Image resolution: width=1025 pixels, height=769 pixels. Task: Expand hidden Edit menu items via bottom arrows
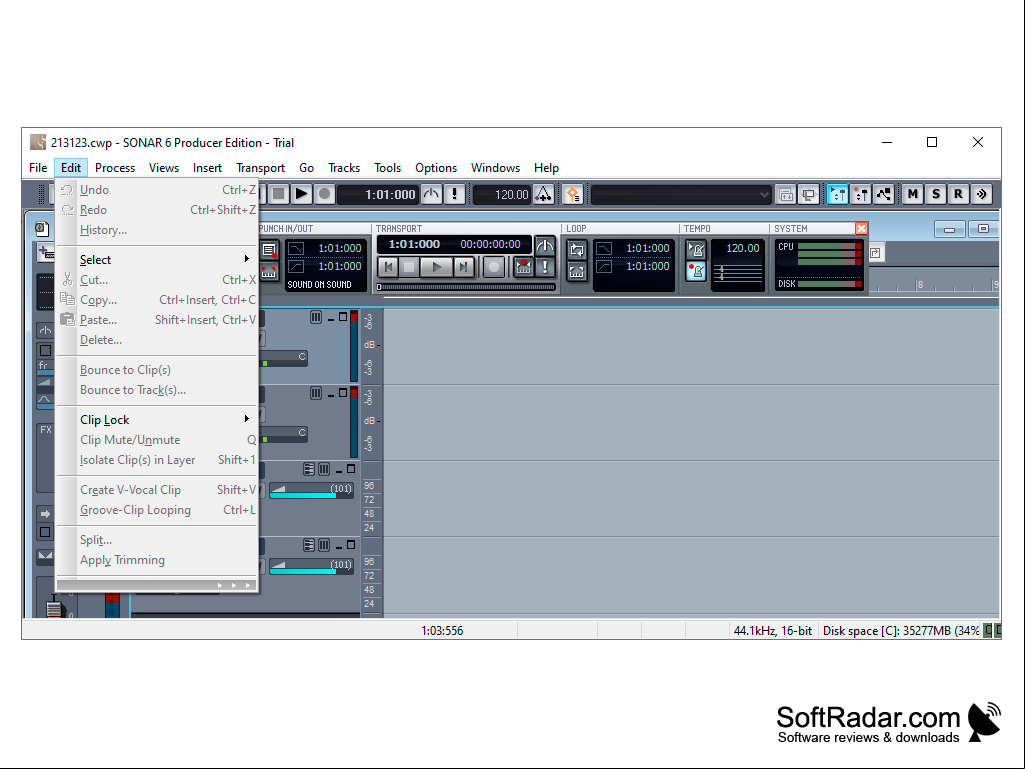[156, 585]
